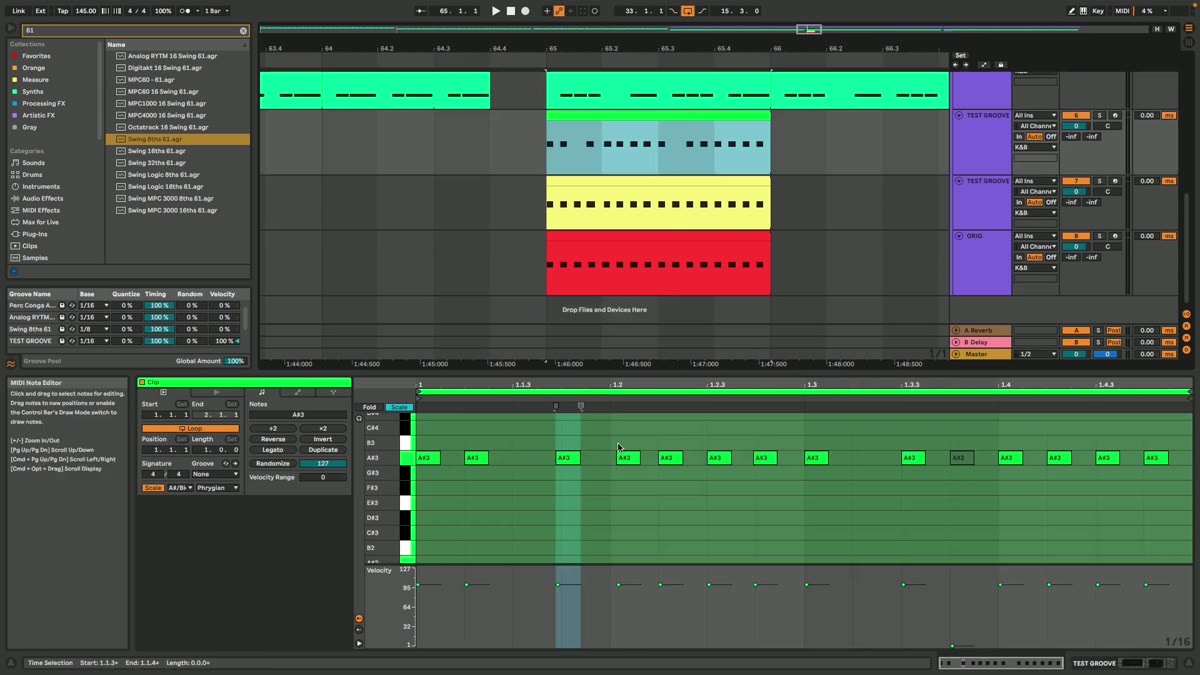Solo the ORIG track
This screenshot has width=1200, height=675.
[1098, 236]
